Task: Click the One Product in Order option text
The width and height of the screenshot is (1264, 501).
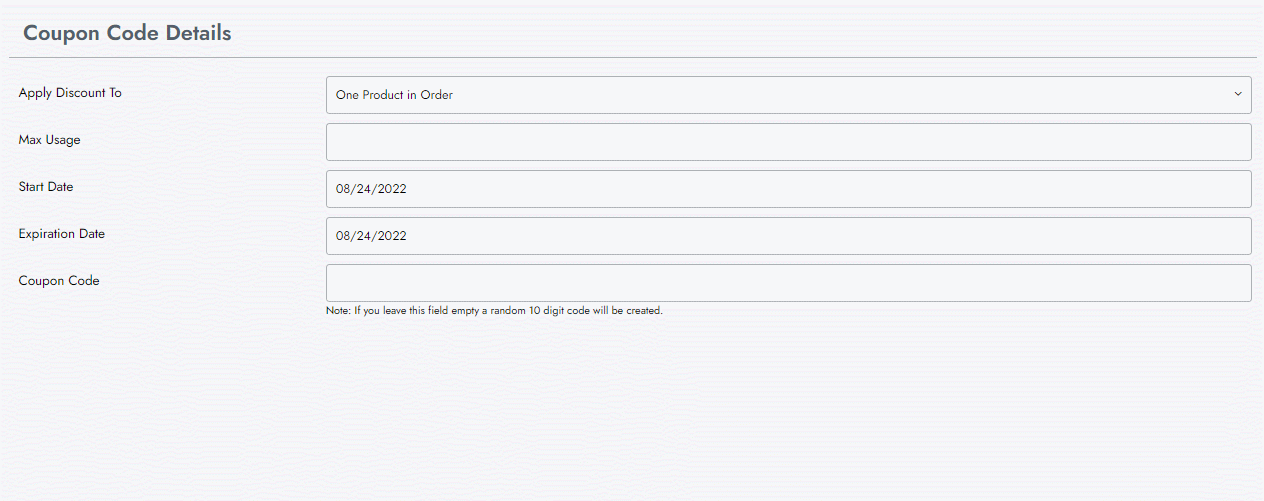Action: click(x=394, y=95)
